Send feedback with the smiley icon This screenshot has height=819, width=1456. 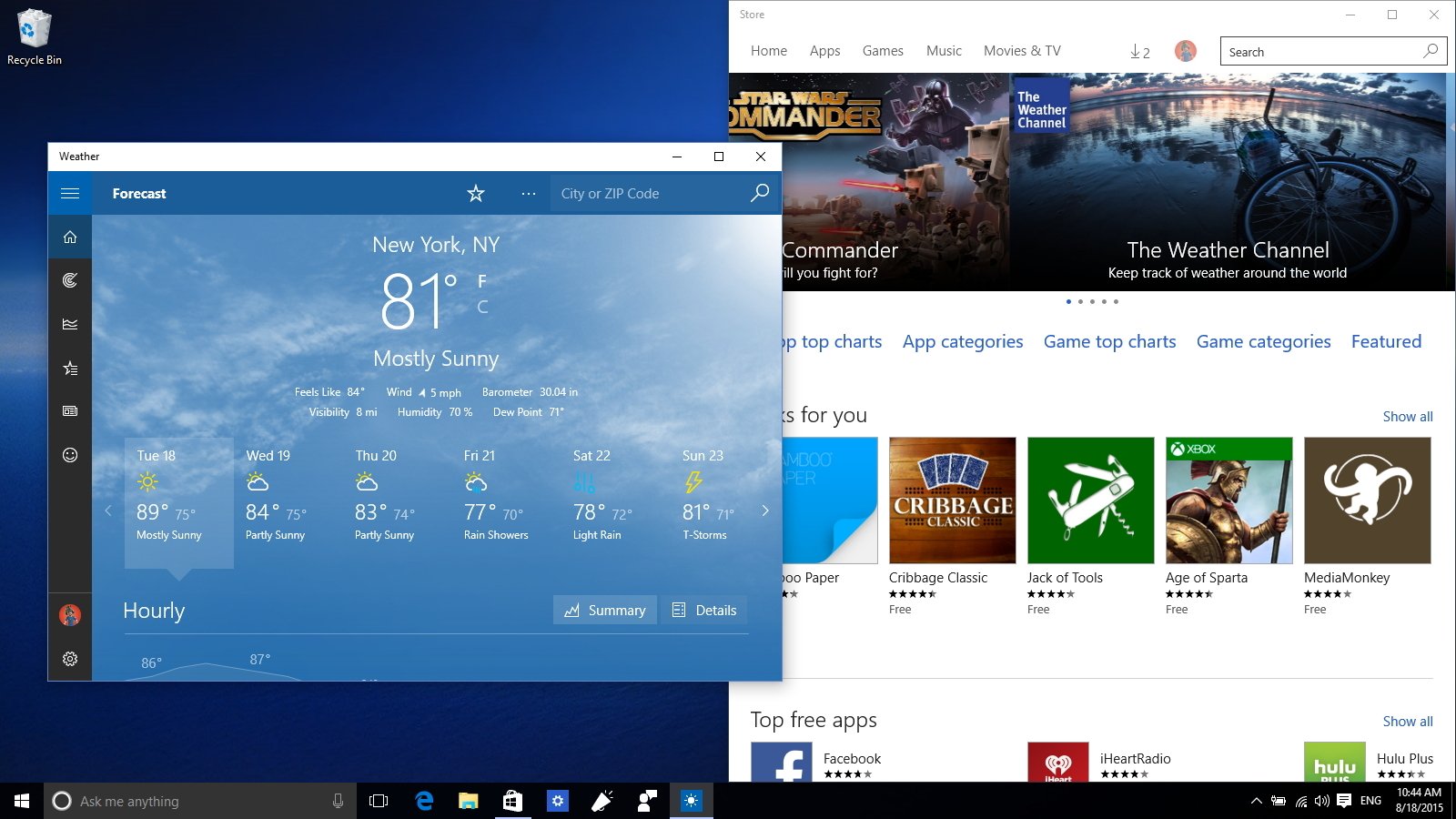[70, 455]
